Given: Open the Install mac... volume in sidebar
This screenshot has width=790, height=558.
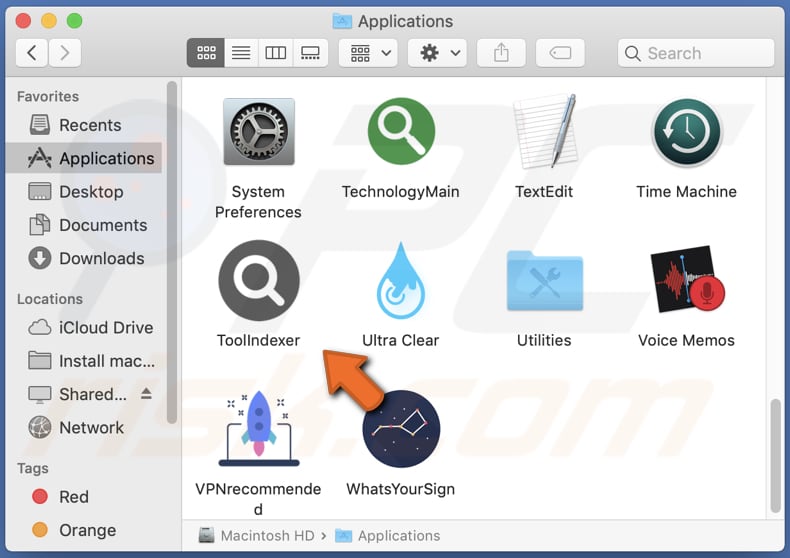Looking at the screenshot, I should (84, 361).
